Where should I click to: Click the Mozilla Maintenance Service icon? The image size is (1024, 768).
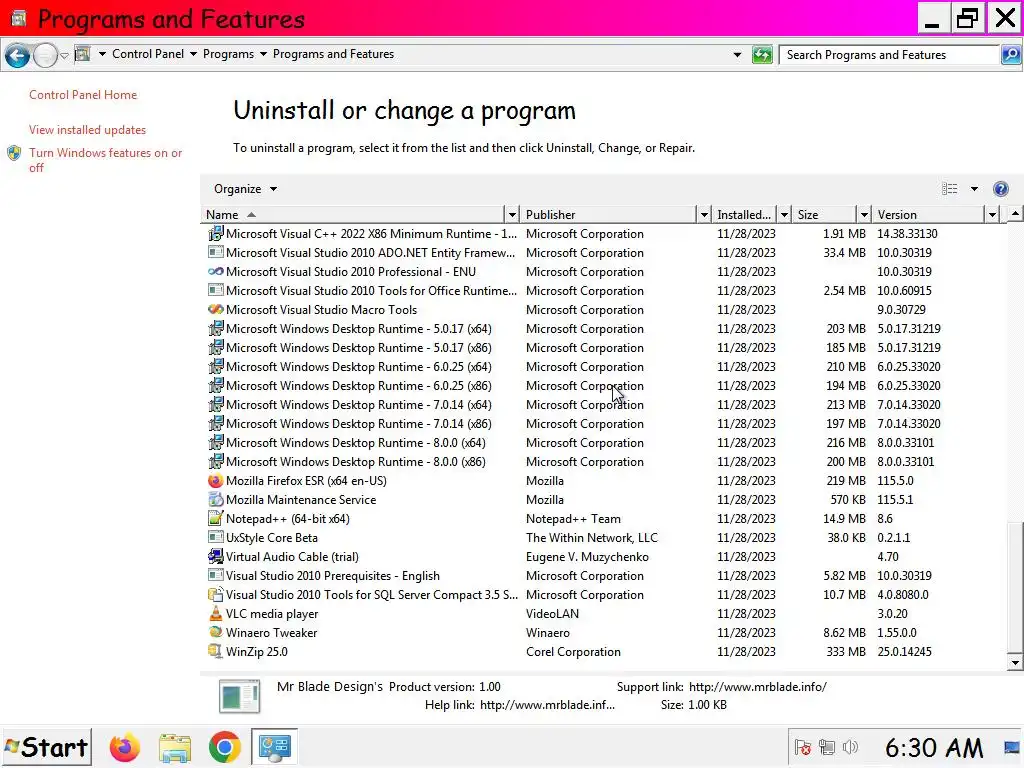click(x=216, y=500)
